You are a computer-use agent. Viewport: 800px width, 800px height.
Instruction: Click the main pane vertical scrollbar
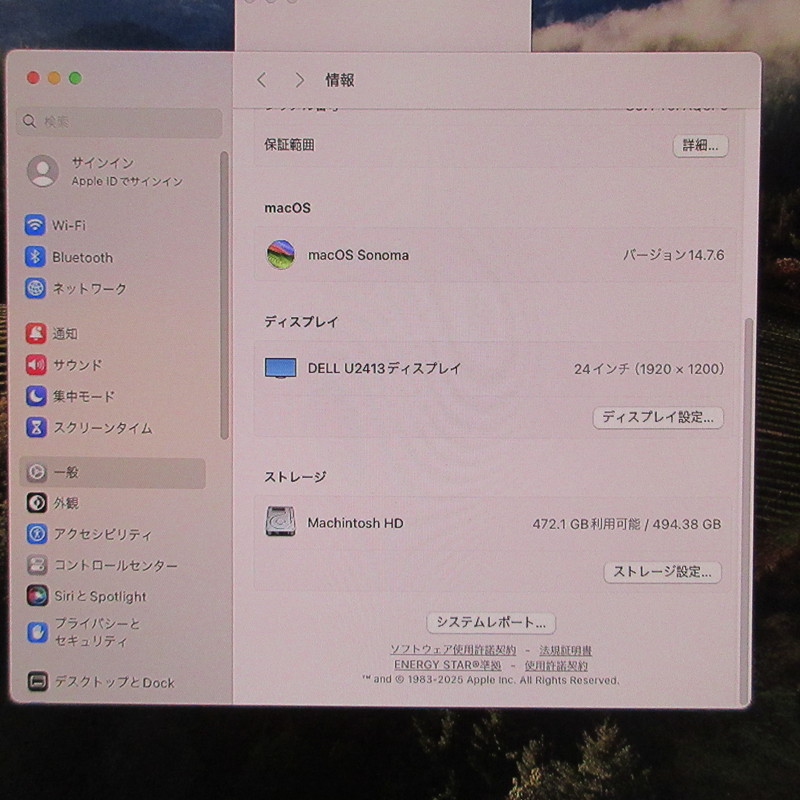click(748, 510)
